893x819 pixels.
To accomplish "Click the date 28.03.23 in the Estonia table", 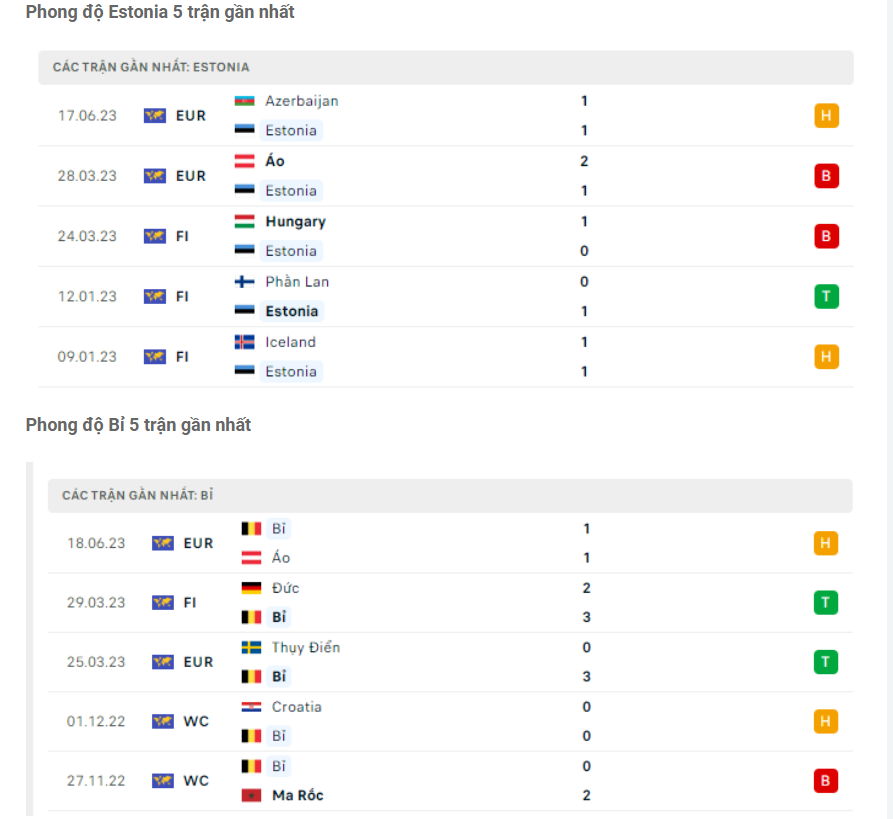I will pos(87,176).
